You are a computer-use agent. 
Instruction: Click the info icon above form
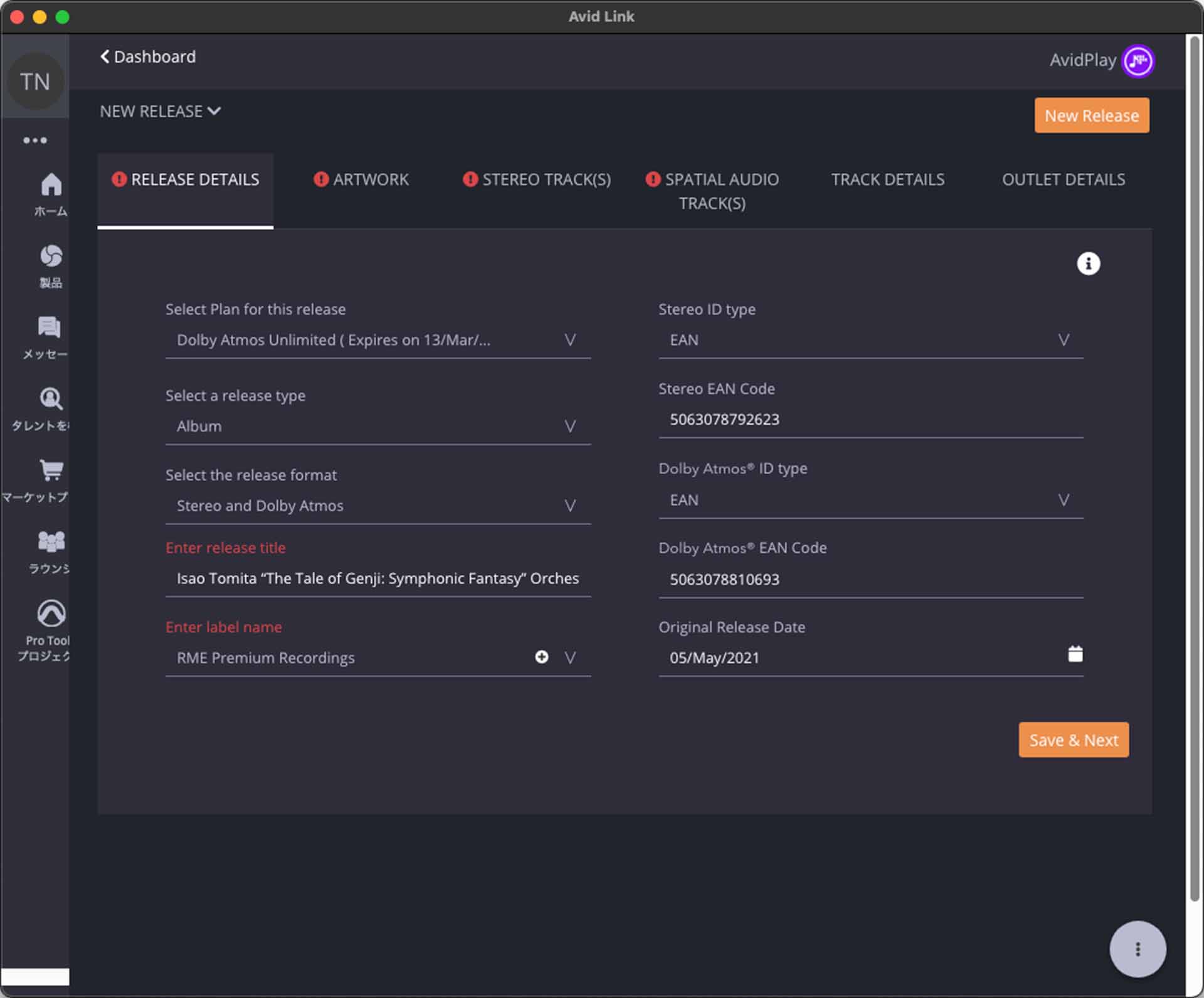tap(1088, 263)
